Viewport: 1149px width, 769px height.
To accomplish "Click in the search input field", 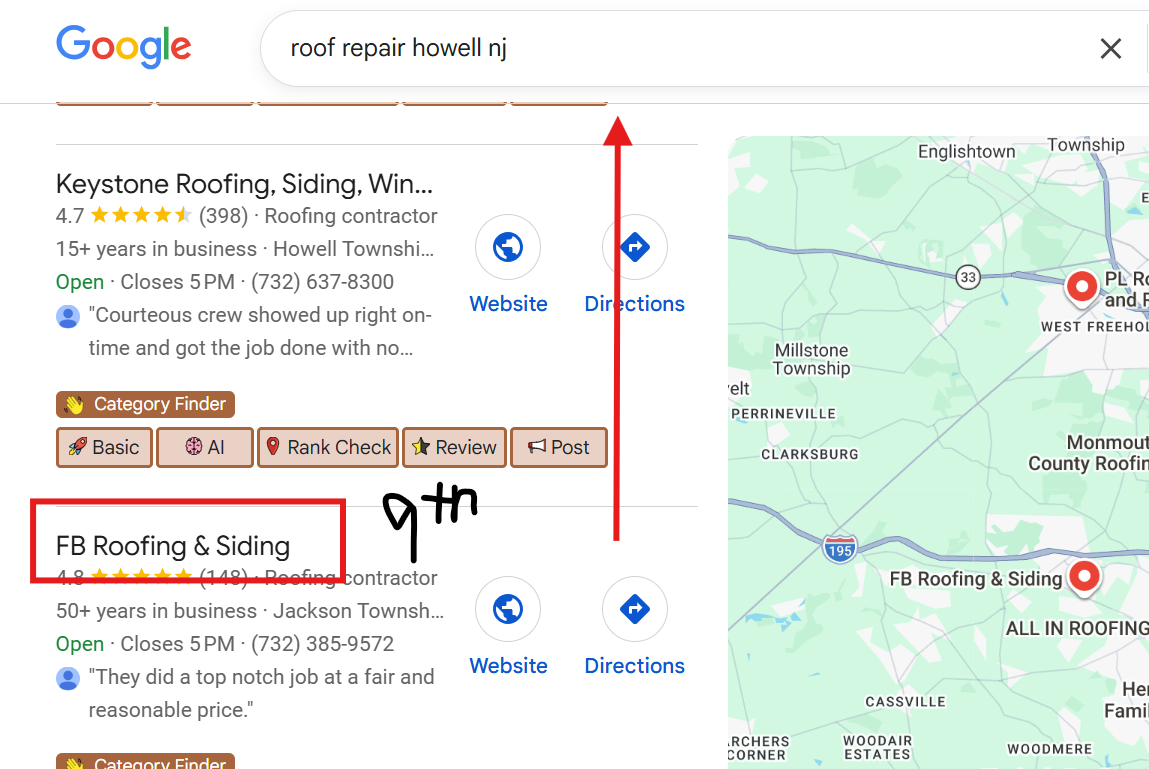I will click(650, 48).
